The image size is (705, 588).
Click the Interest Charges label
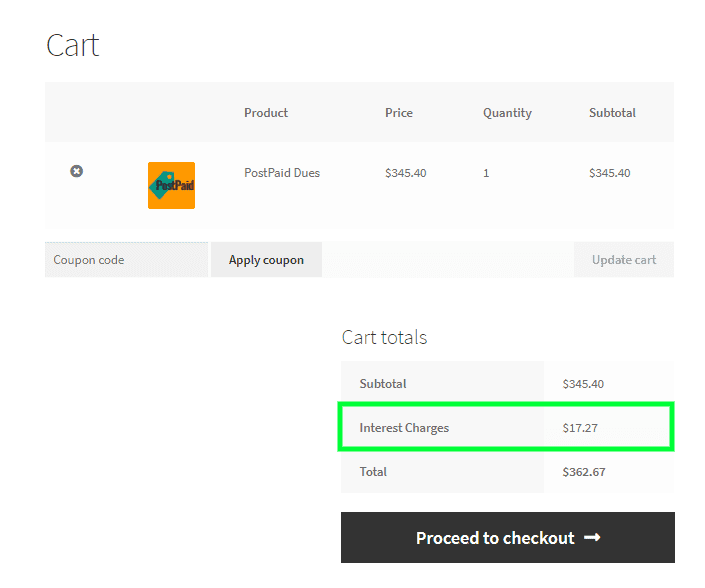pos(404,428)
